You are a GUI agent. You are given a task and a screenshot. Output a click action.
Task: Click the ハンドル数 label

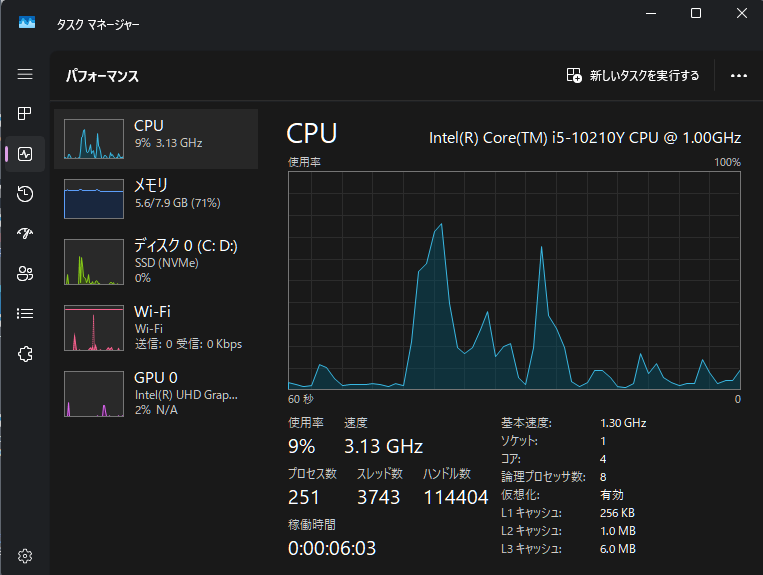click(x=447, y=473)
